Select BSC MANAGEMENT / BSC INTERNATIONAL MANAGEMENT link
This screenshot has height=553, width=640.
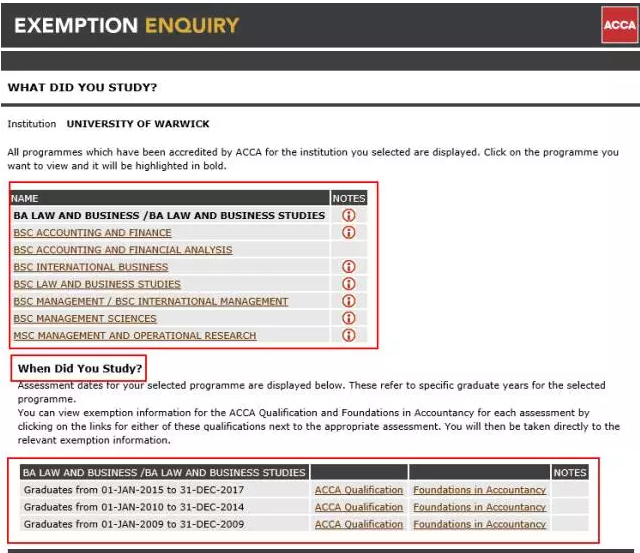tap(151, 301)
